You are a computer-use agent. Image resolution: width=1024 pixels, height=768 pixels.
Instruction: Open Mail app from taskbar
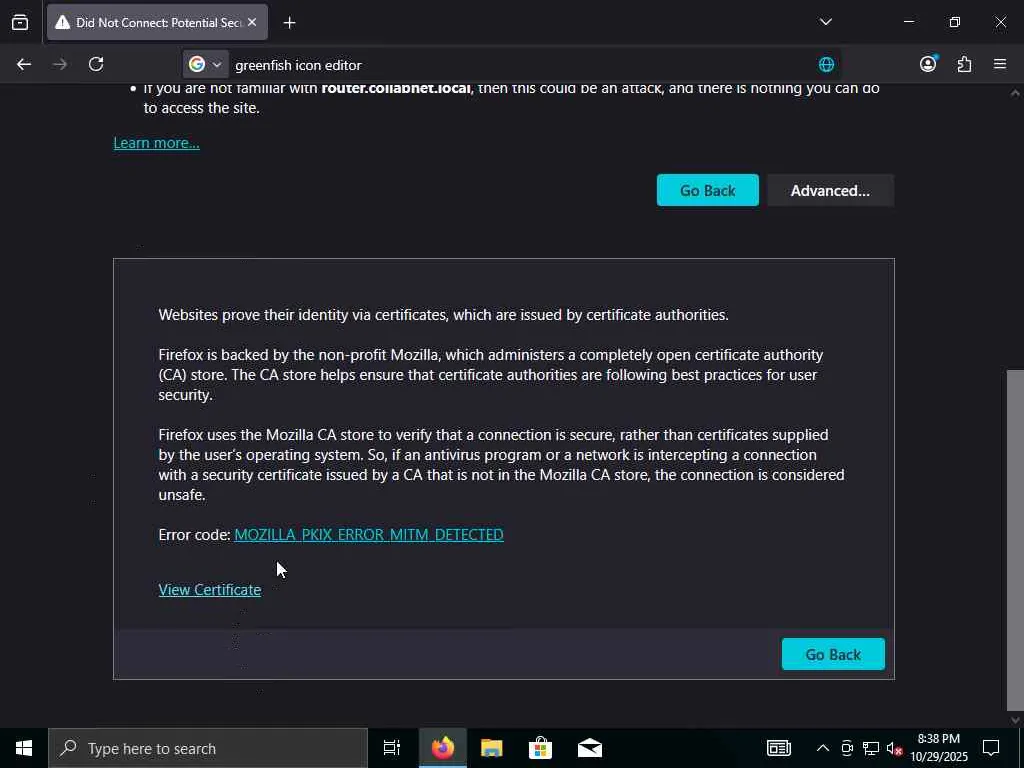(589, 748)
